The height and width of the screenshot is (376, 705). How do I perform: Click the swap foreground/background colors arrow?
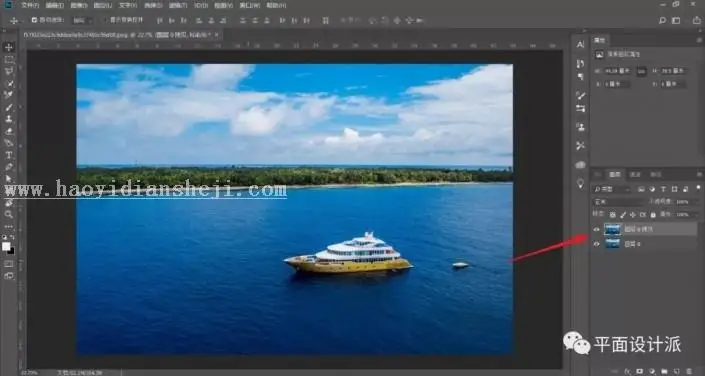[12, 237]
